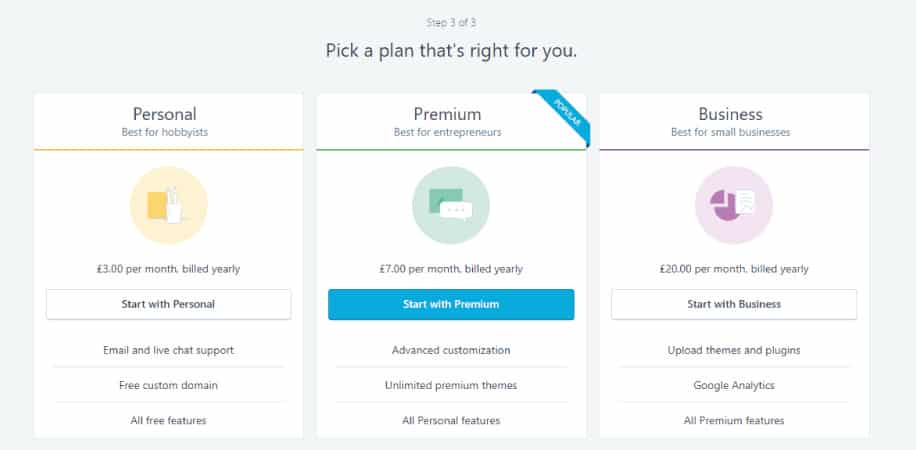Click the green Premium chat bubbles icon
The height and width of the screenshot is (450, 916).
[451, 205]
